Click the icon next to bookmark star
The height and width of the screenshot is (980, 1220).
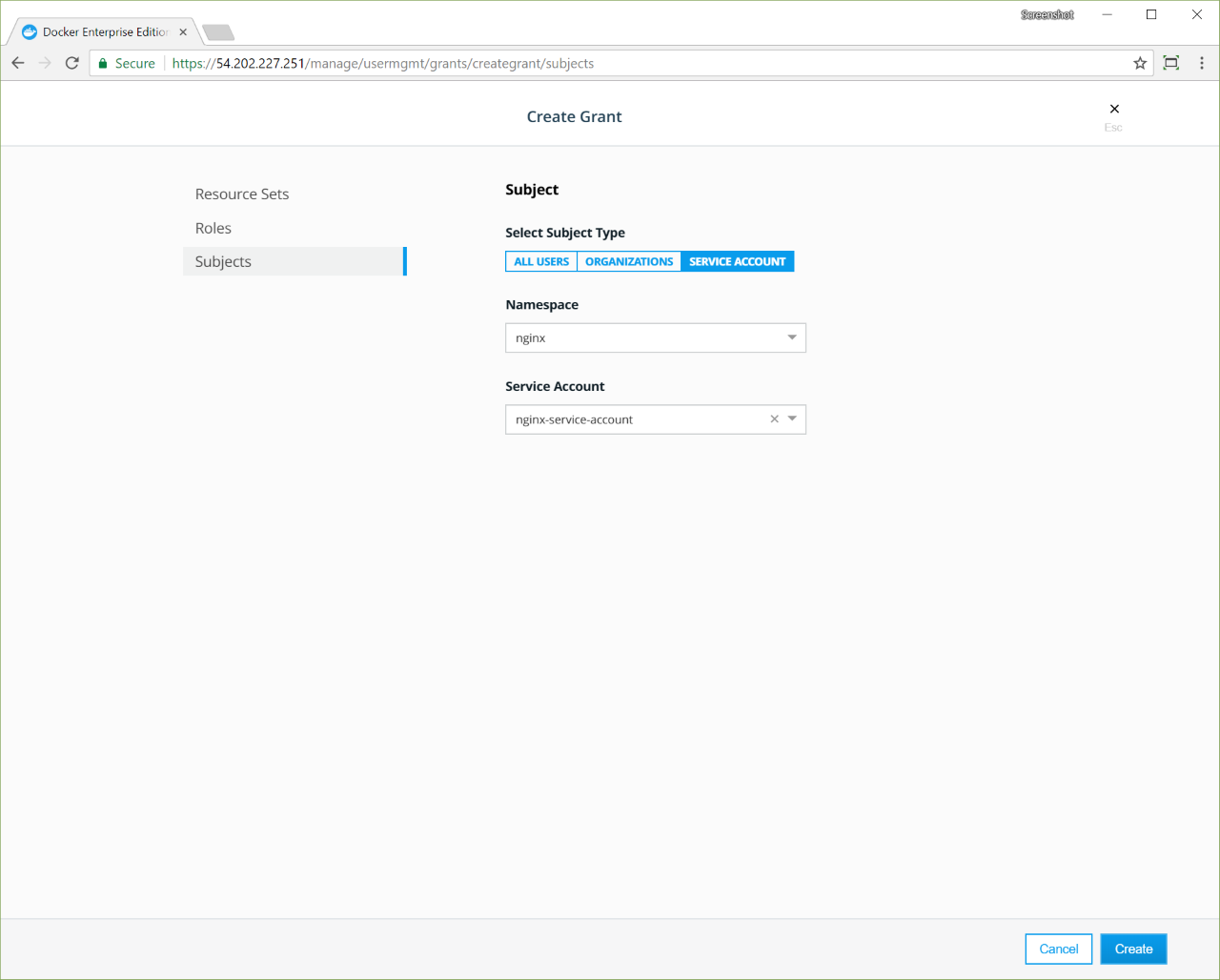1171,63
